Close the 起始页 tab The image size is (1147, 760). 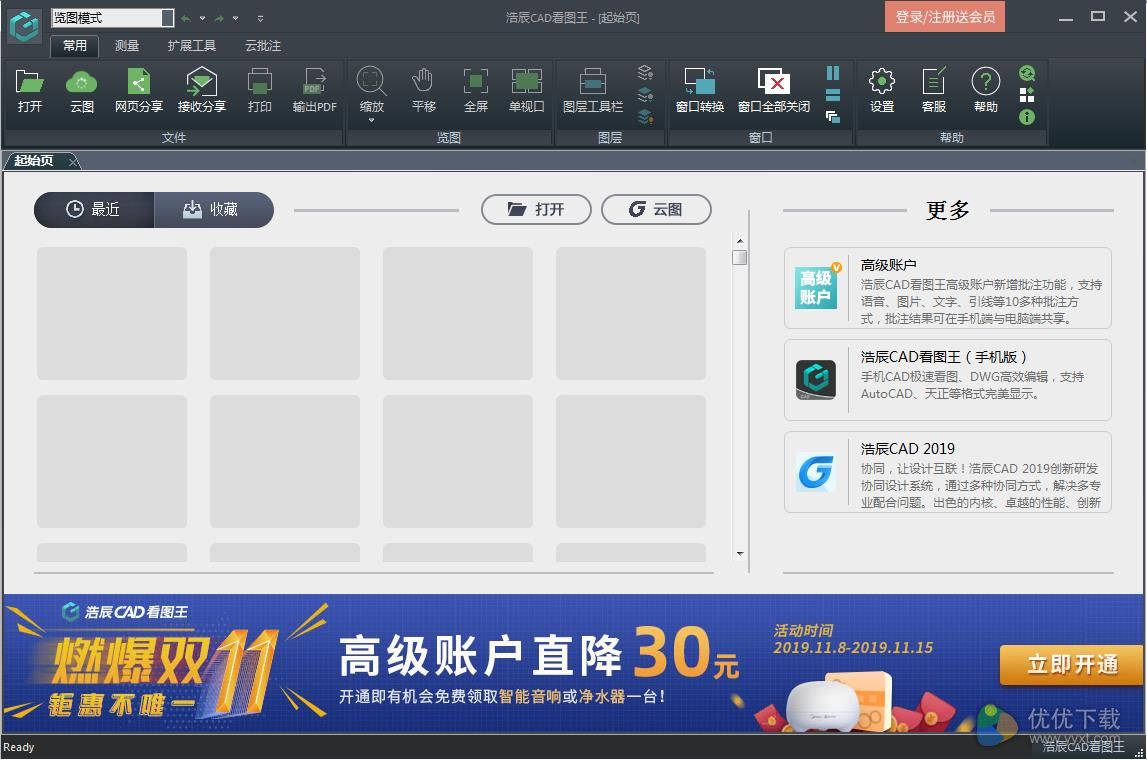72,162
